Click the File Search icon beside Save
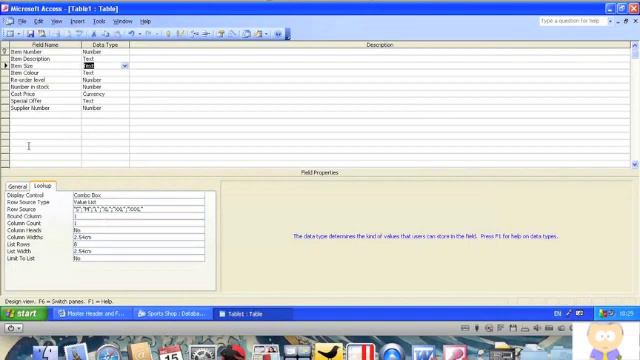The width and height of the screenshot is (640, 360). click(x=42, y=34)
